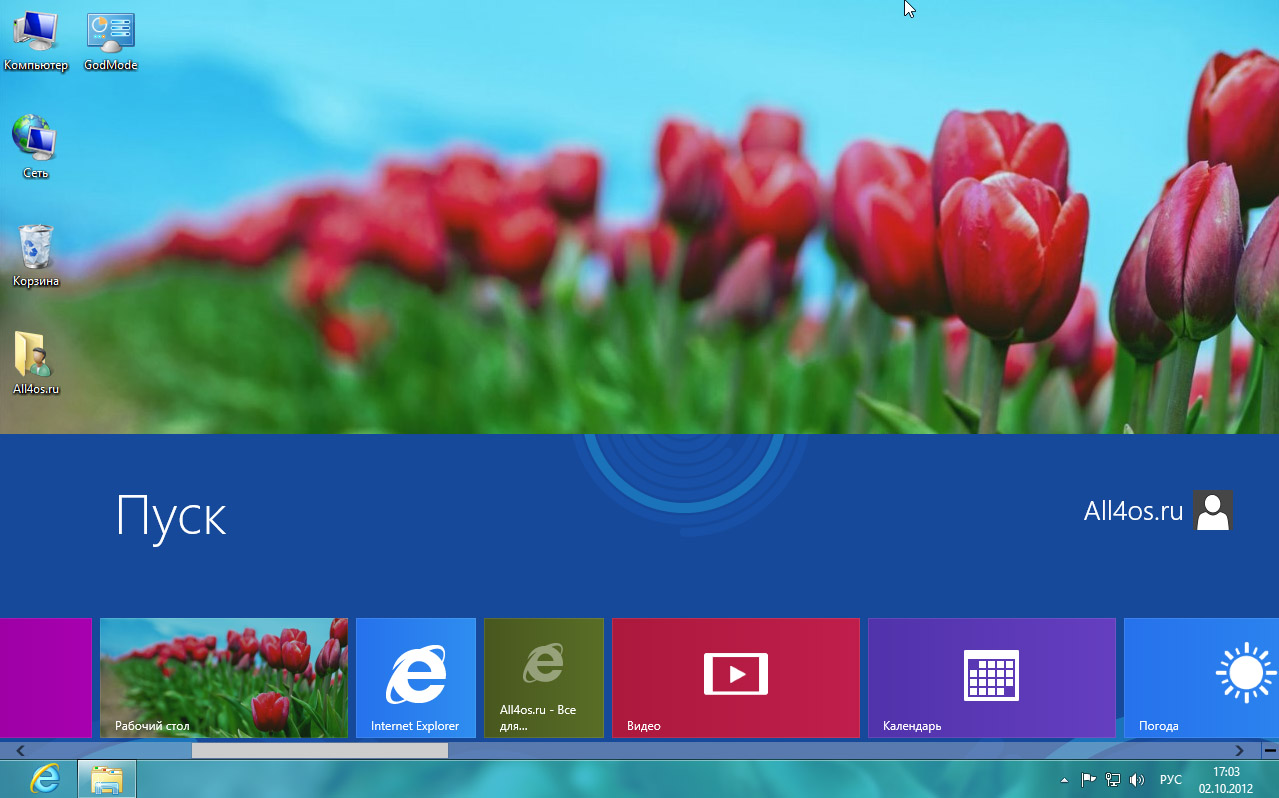The image size is (1279, 798).
Task: Select the Сеть network desktop icon
Action: [x=35, y=146]
